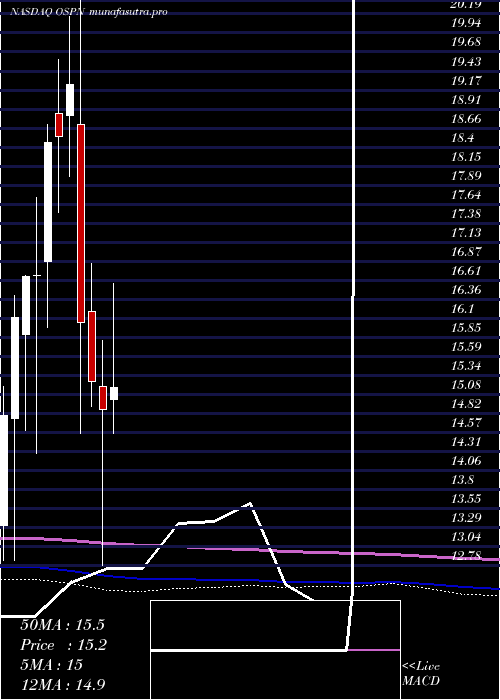Click the 'NASDAQ OSPN munafasutra.pro' chart title
This screenshot has width=500, height=700.
point(89,12)
